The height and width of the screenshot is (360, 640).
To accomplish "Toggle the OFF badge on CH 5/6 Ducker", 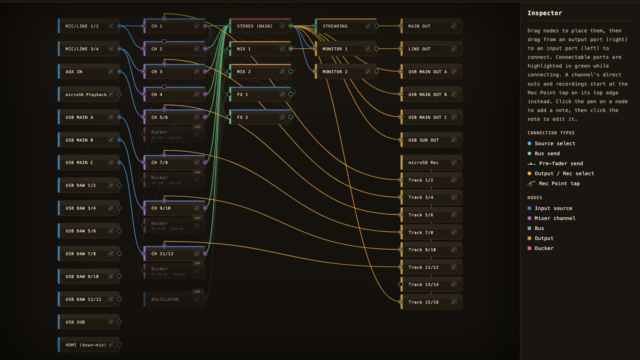I will [x=198, y=127].
